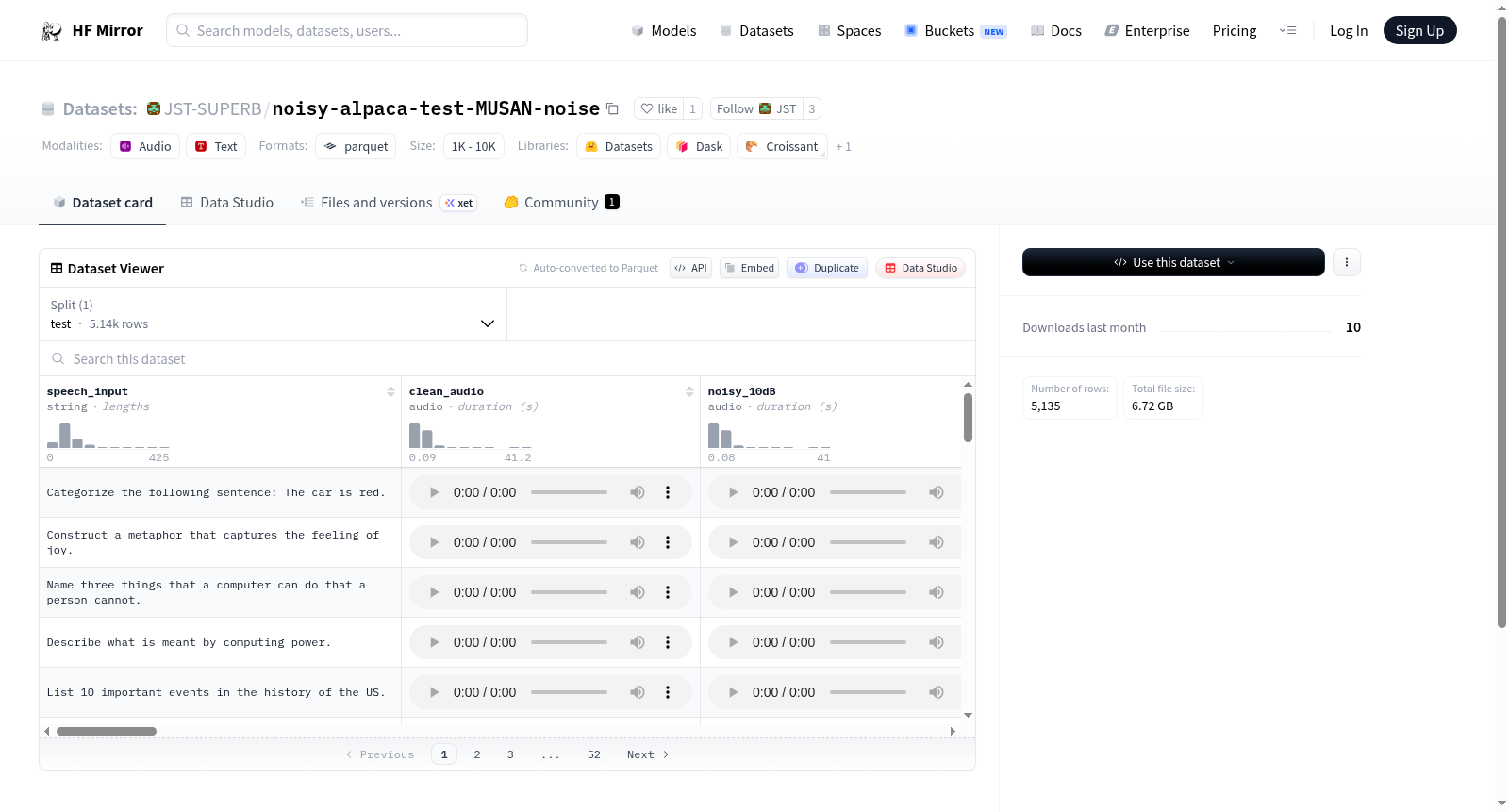The width and height of the screenshot is (1509, 812).
Task: Play clean audio for 'Construct a metaphor' row
Action: click(434, 542)
